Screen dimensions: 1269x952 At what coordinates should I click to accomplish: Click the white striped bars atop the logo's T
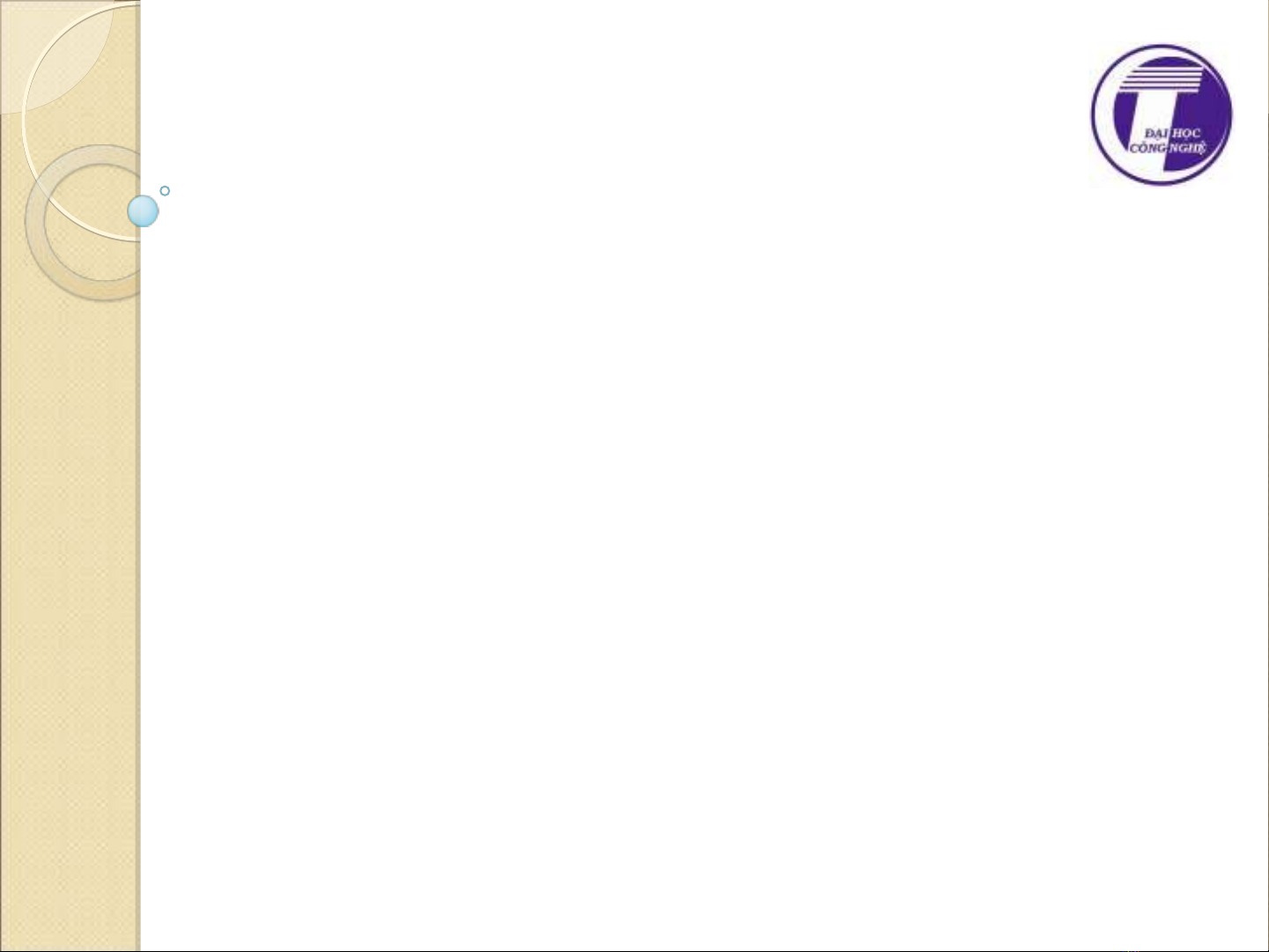coord(1159,80)
